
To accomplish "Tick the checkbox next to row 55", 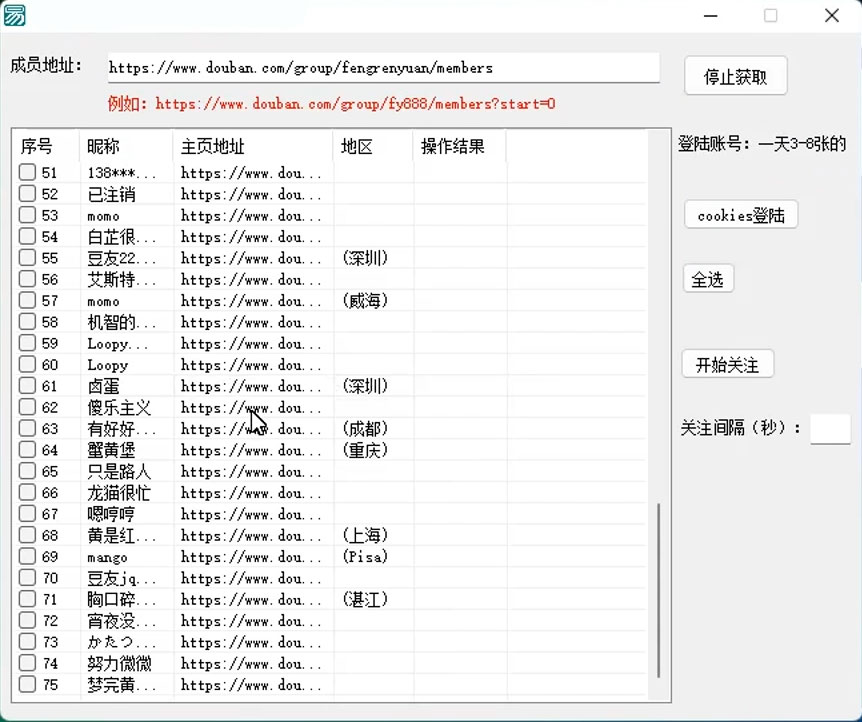I will pyautogui.click(x=27, y=258).
